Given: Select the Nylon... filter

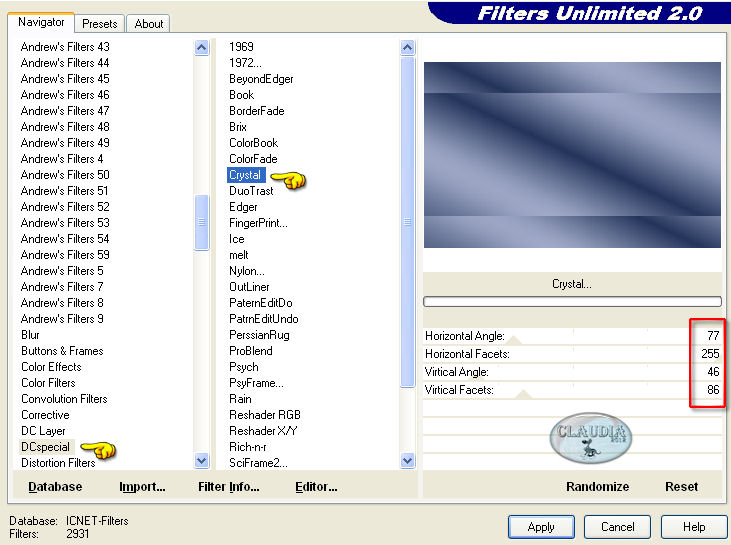Looking at the screenshot, I should (x=247, y=271).
